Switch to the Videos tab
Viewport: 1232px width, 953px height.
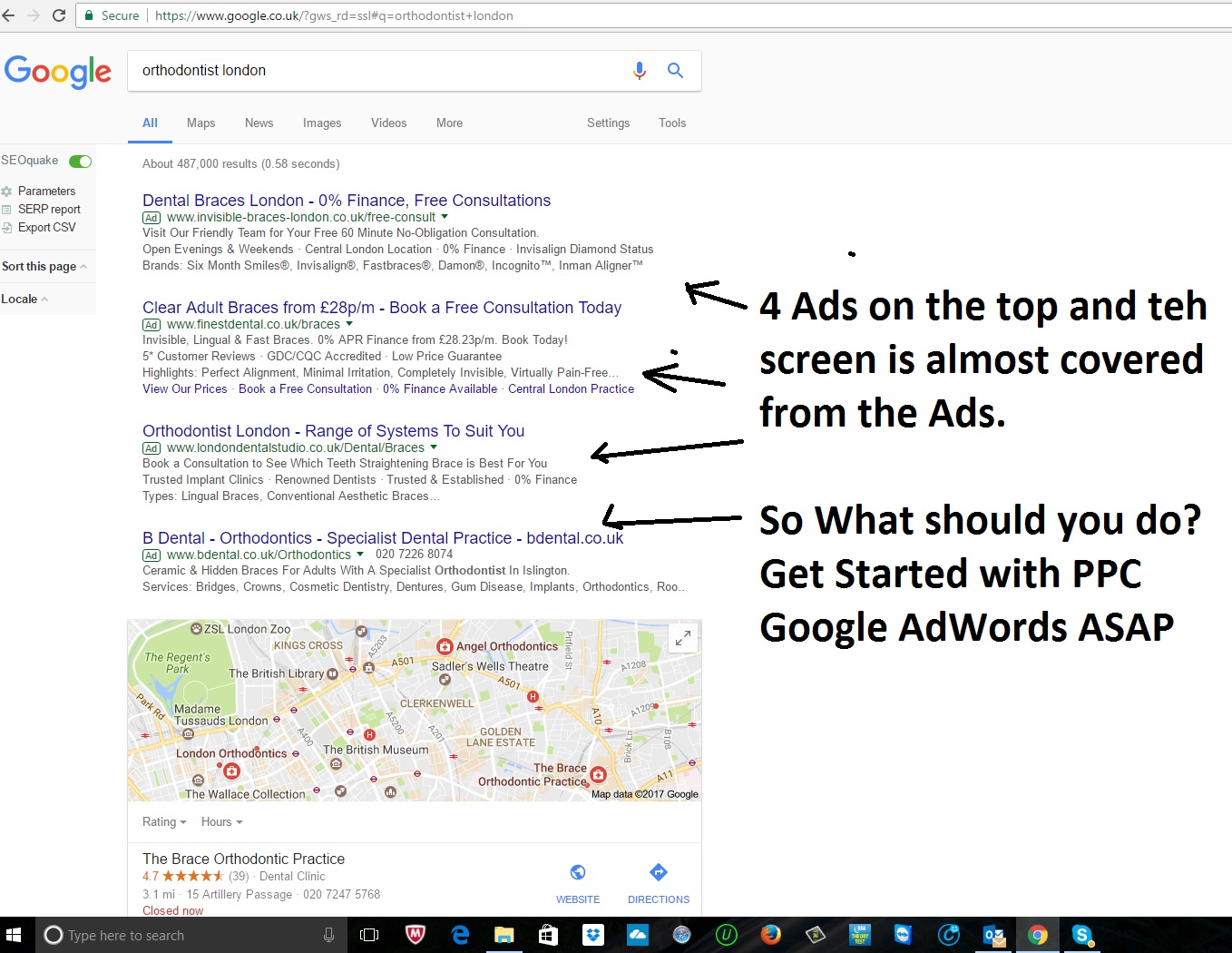click(x=388, y=123)
